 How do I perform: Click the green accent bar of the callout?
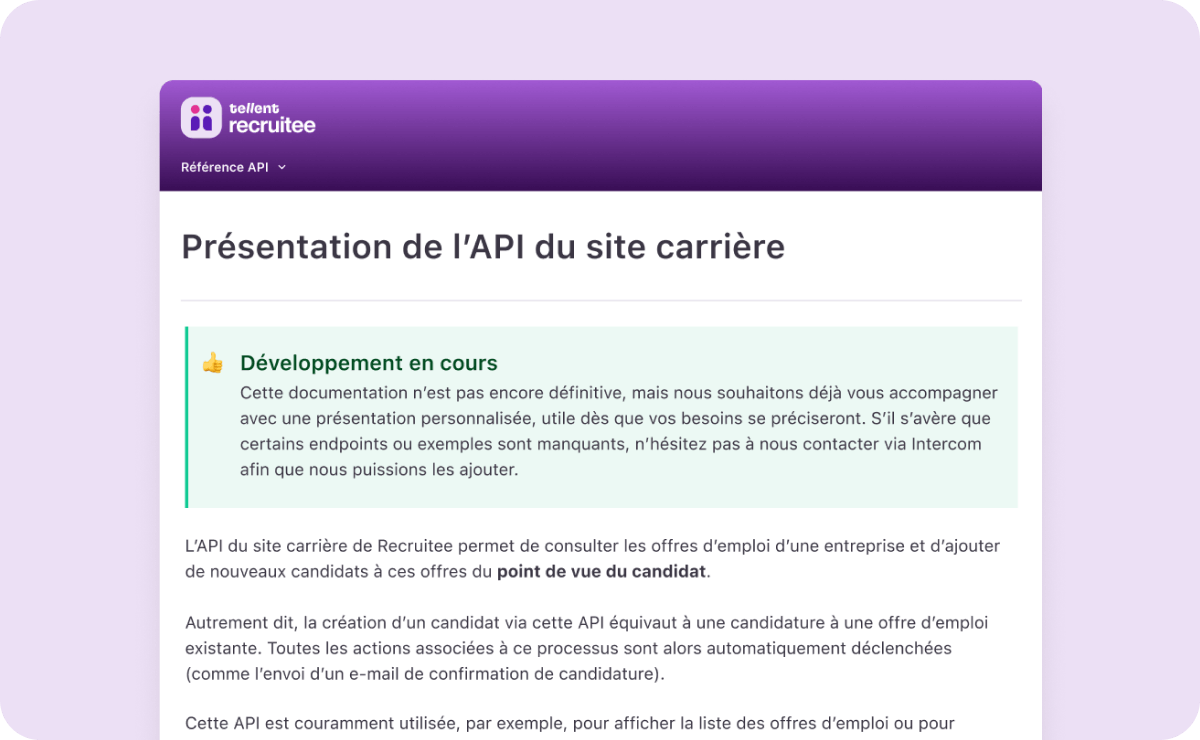pyautogui.click(x=186, y=418)
